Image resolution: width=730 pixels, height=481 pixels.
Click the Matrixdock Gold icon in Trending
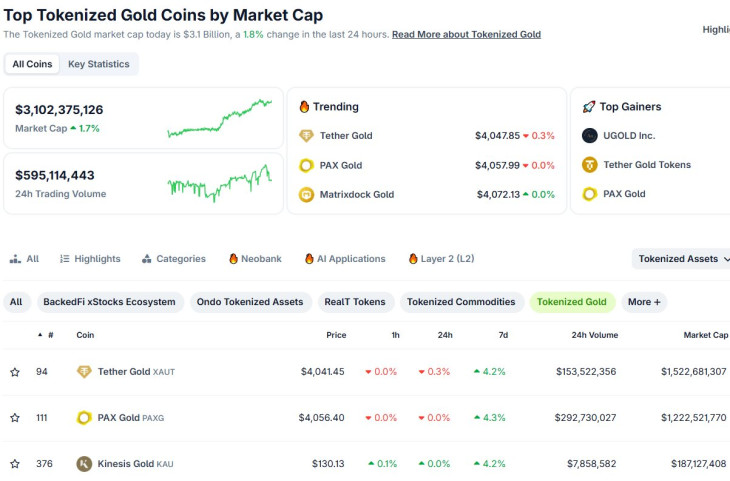click(307, 195)
